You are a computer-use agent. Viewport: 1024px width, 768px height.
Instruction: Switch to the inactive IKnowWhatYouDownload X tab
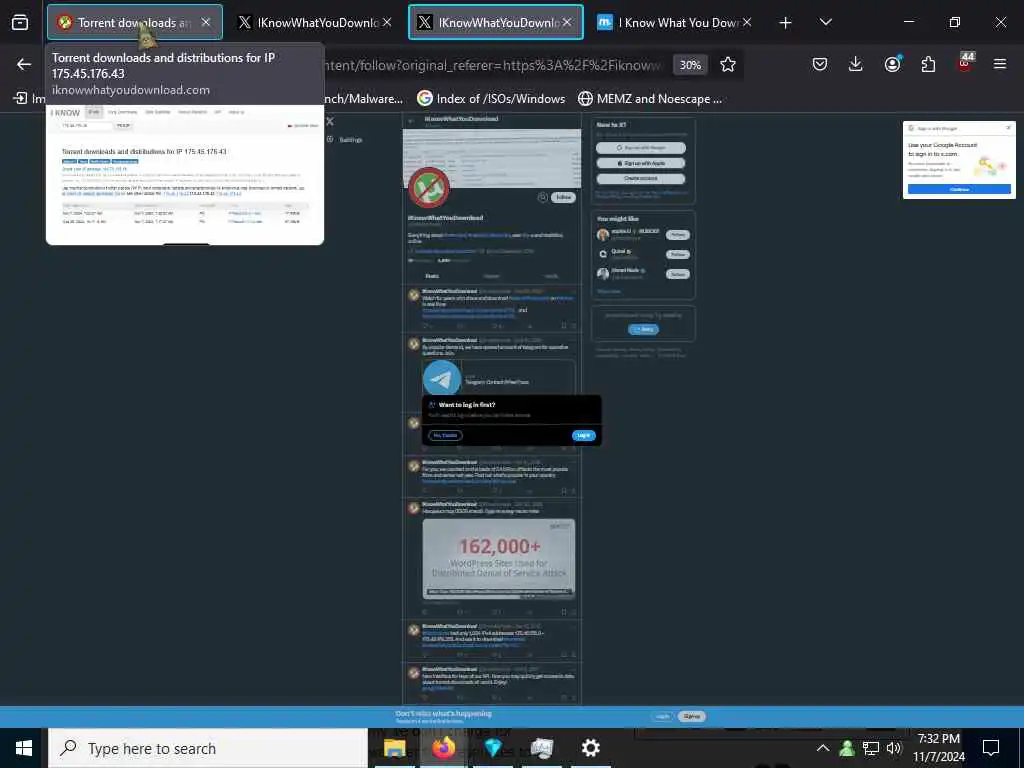(314, 22)
